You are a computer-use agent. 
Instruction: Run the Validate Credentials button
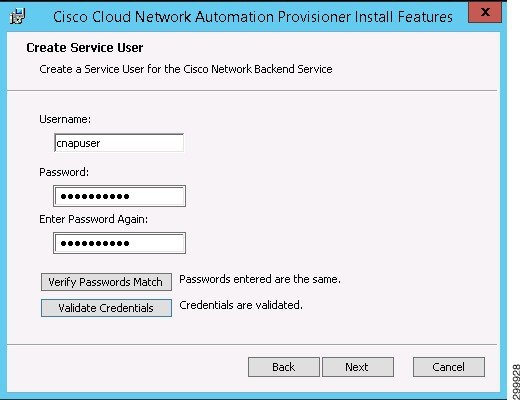(x=106, y=308)
